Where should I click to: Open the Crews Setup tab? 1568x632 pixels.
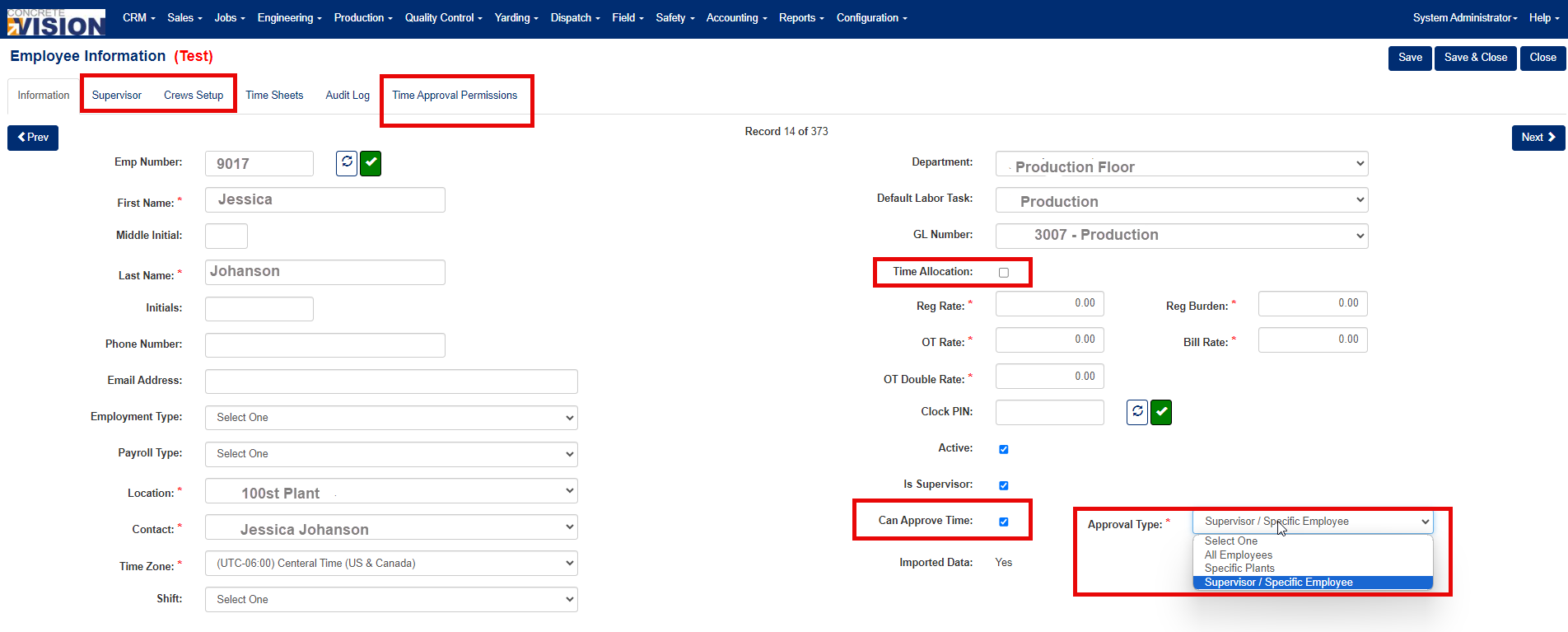point(194,96)
